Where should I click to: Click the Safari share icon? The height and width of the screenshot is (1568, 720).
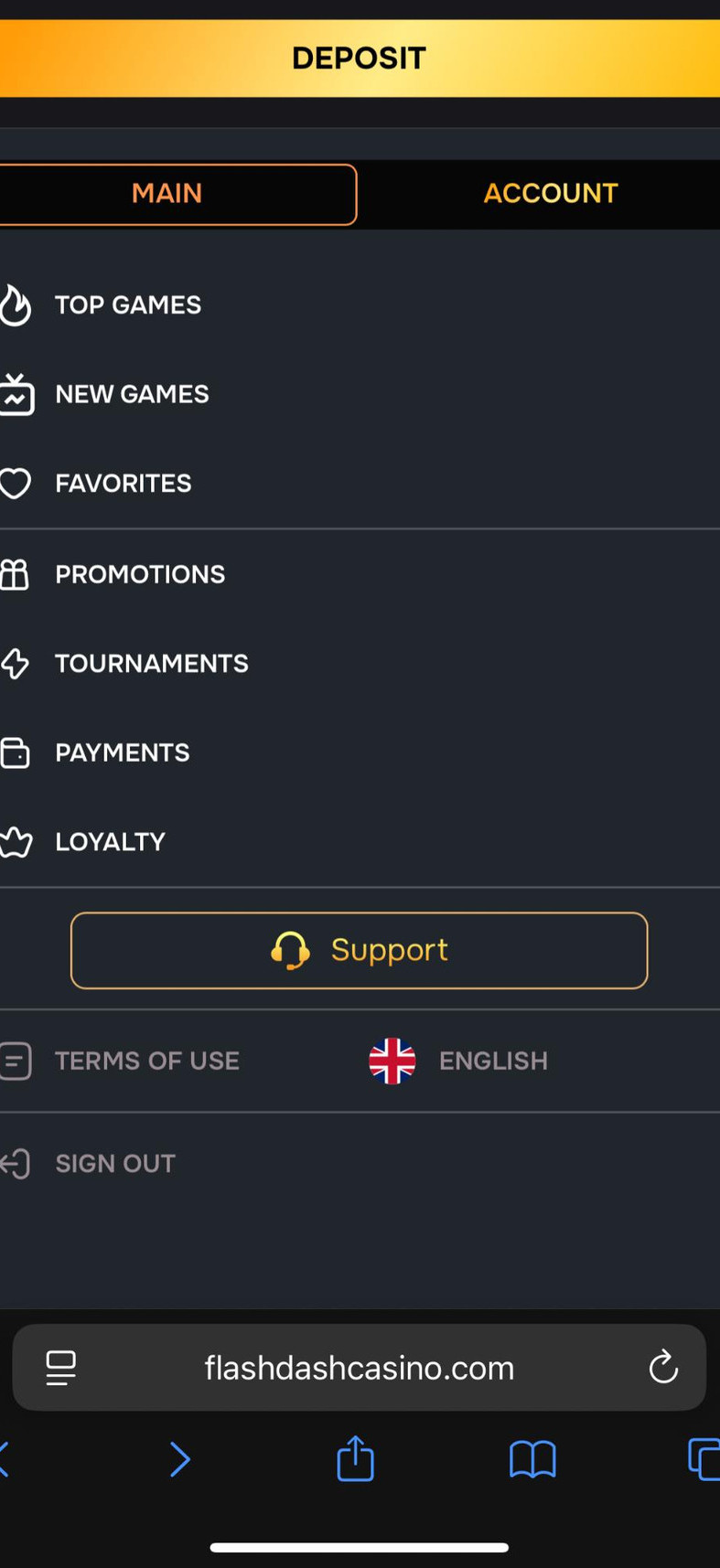click(355, 1458)
